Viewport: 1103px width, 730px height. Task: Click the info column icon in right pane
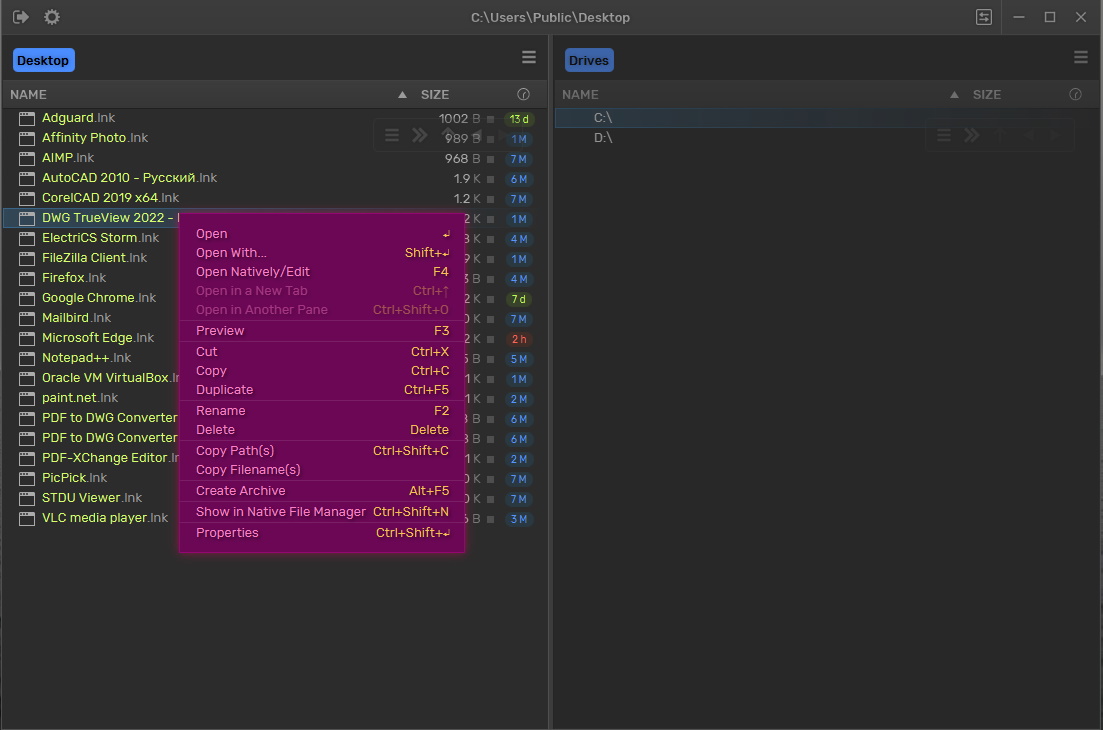(1075, 94)
